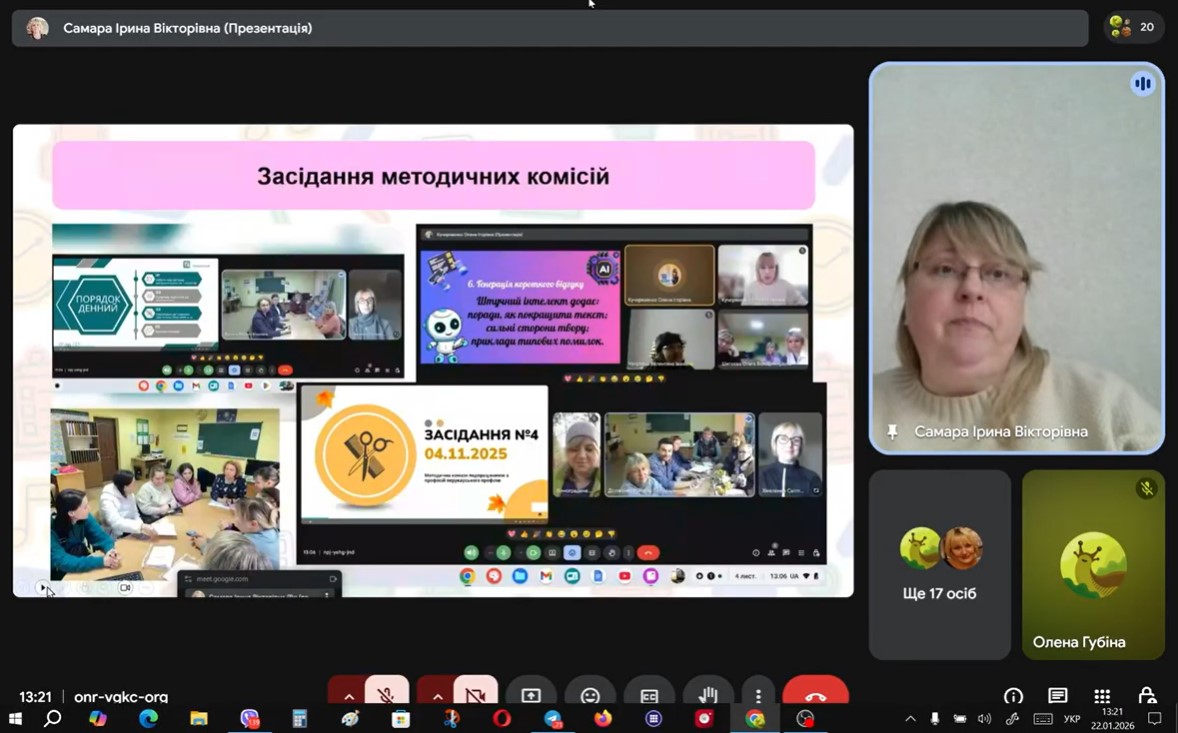Leave the call with red hang-up button
Screen dimensions: 1178x733
[x=815, y=695]
